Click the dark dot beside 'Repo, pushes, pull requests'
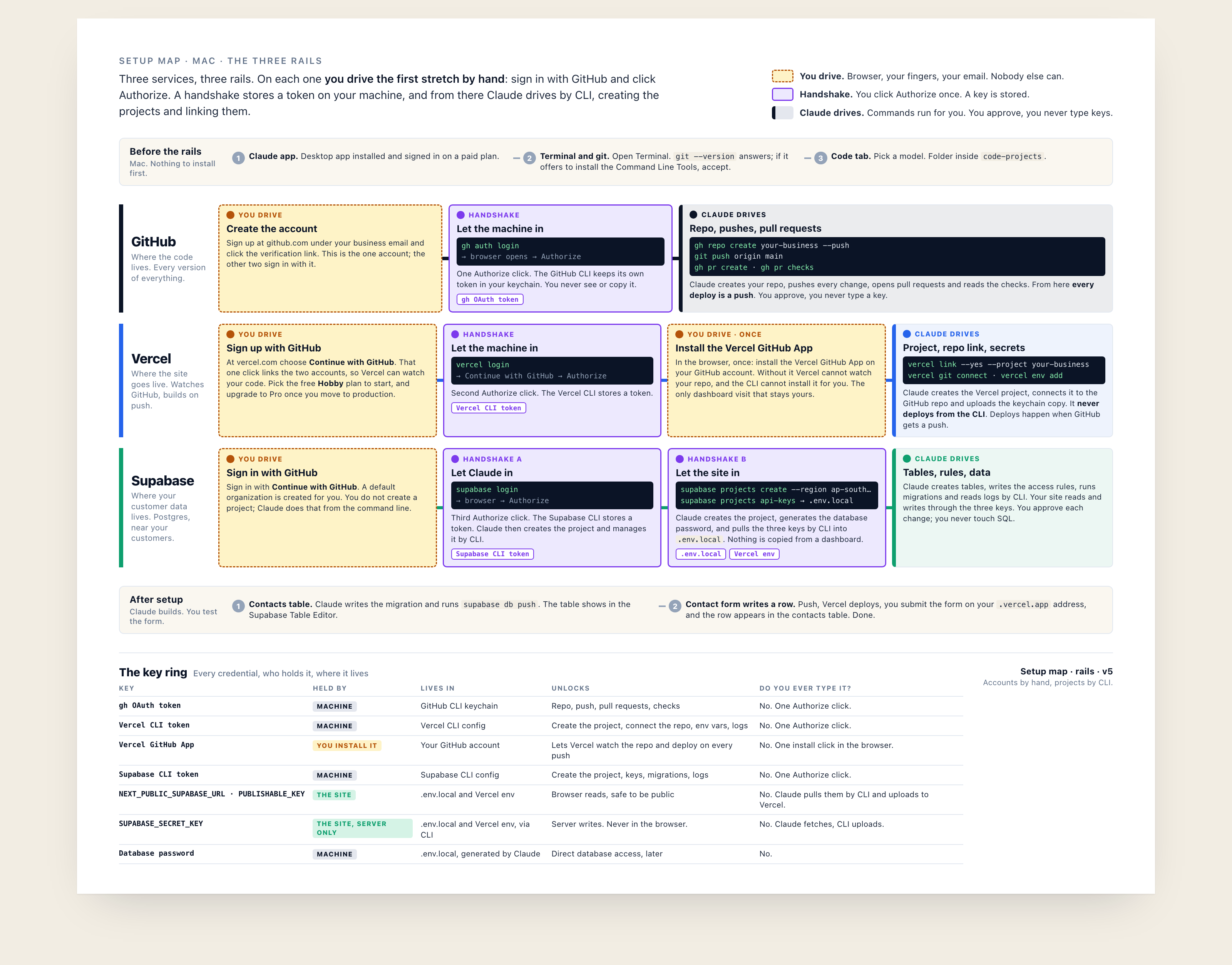 [x=693, y=215]
